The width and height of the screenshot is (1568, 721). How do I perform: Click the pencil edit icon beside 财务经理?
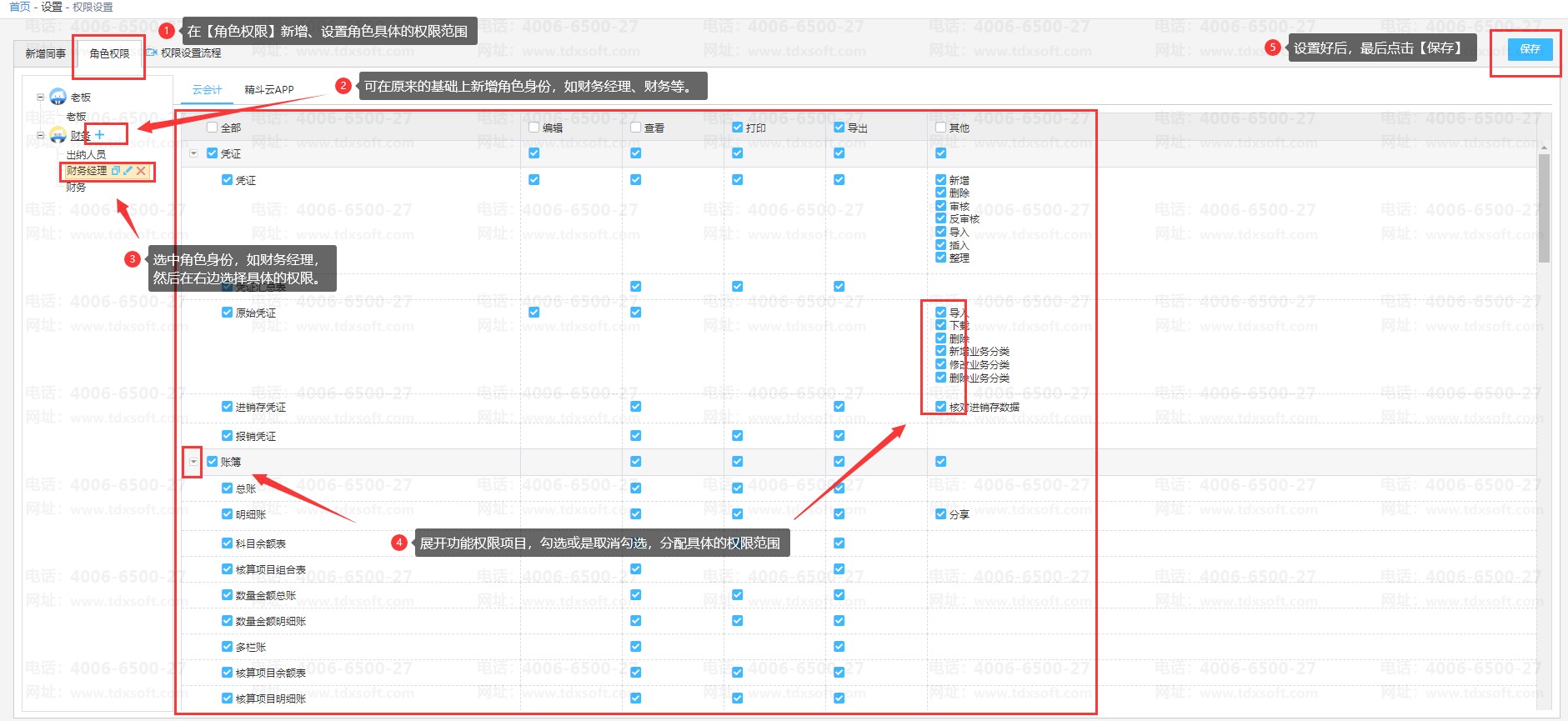128,171
